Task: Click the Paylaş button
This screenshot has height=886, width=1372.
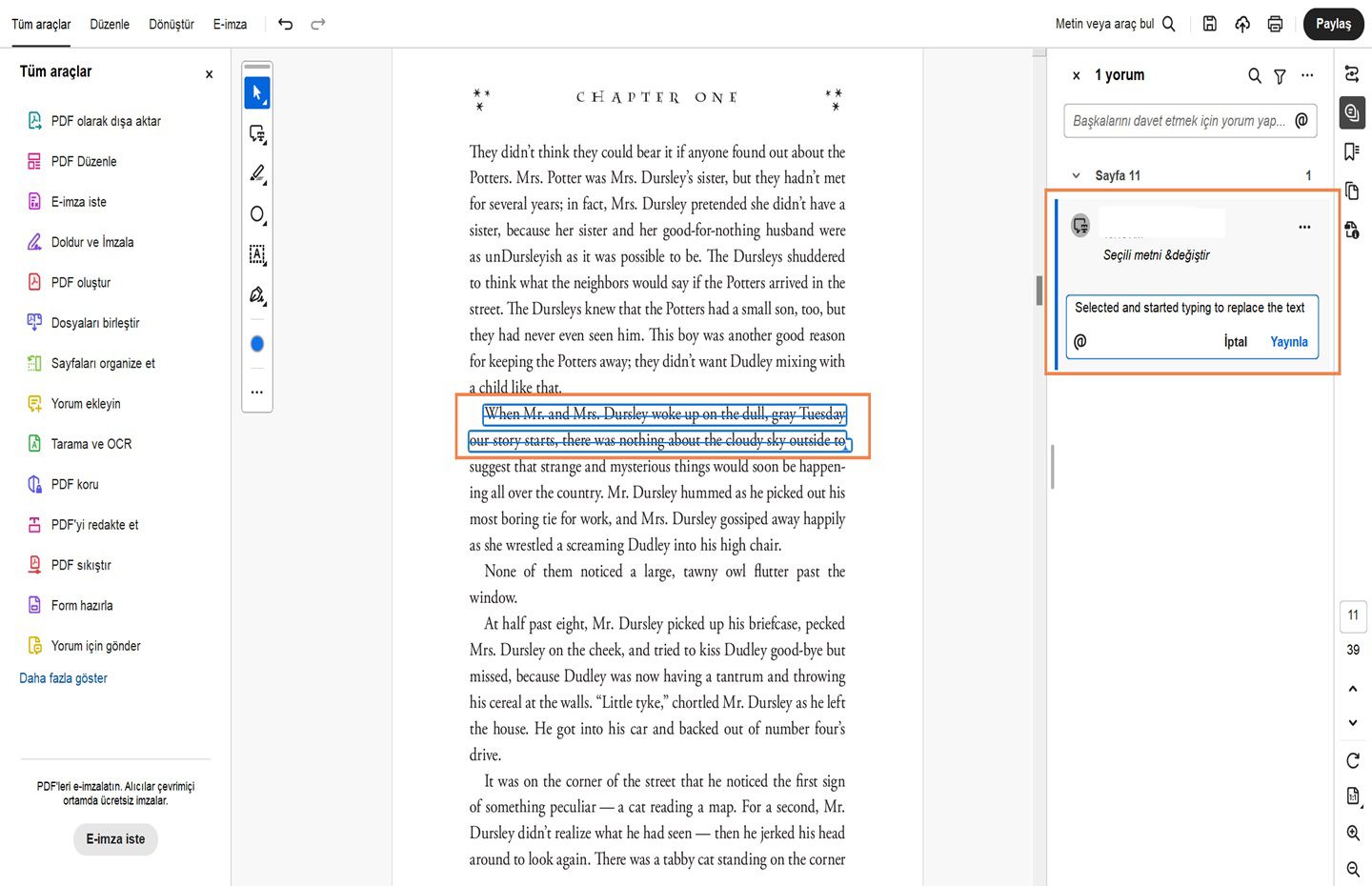Action: point(1334,24)
